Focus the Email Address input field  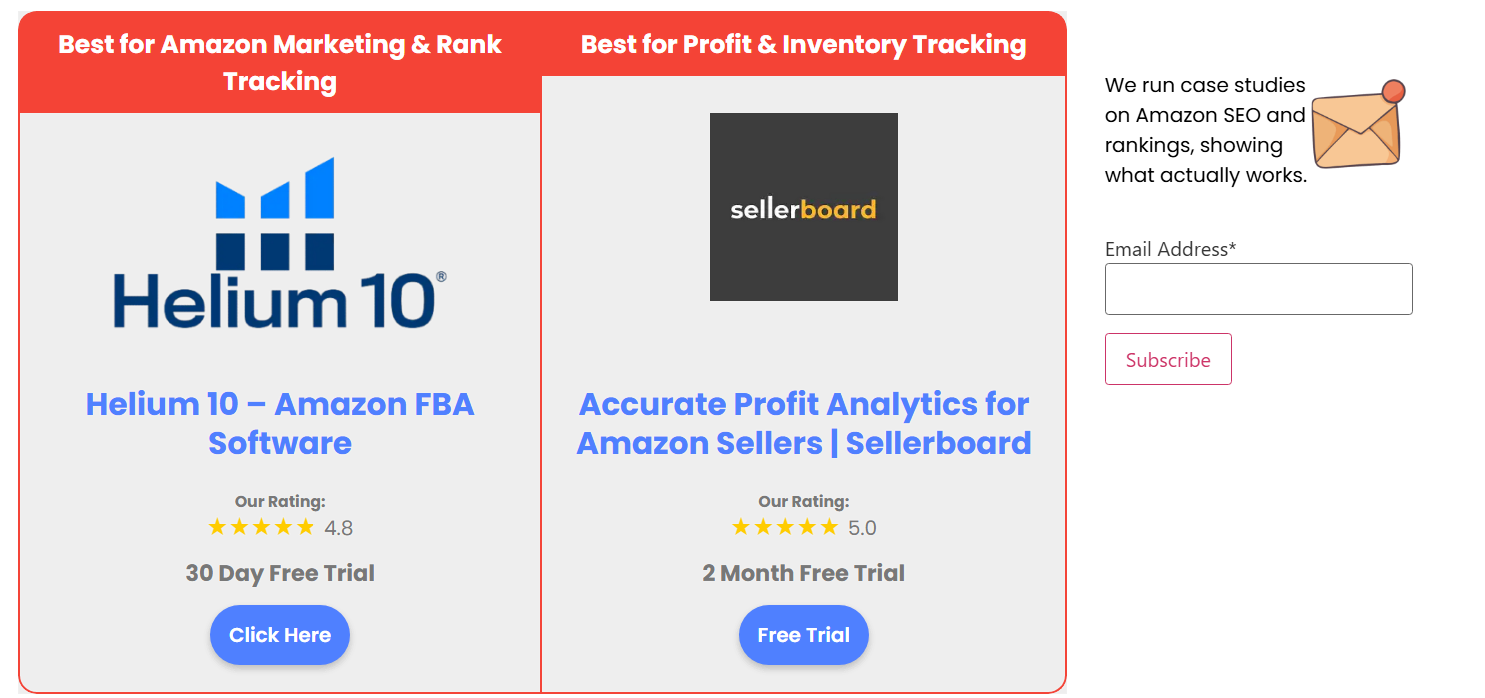coord(1258,289)
